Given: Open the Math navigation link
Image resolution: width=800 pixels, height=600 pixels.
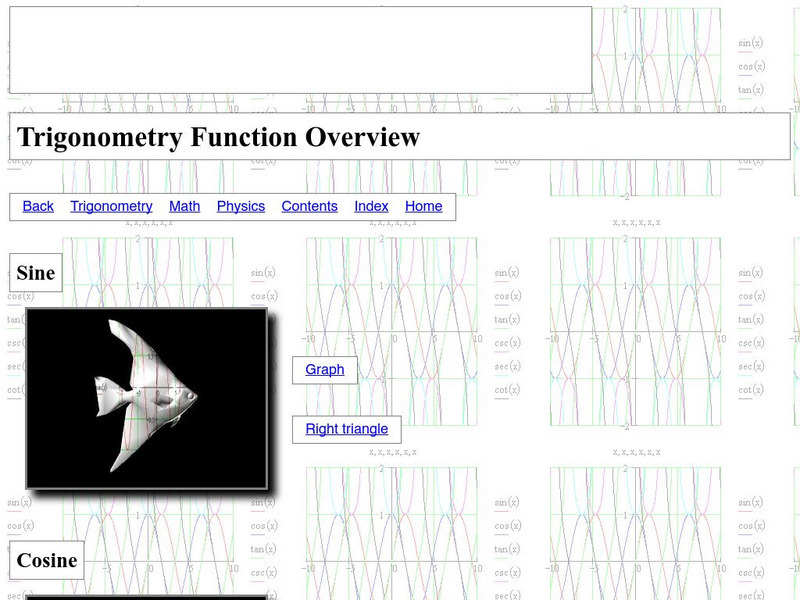Looking at the screenshot, I should [x=185, y=206].
